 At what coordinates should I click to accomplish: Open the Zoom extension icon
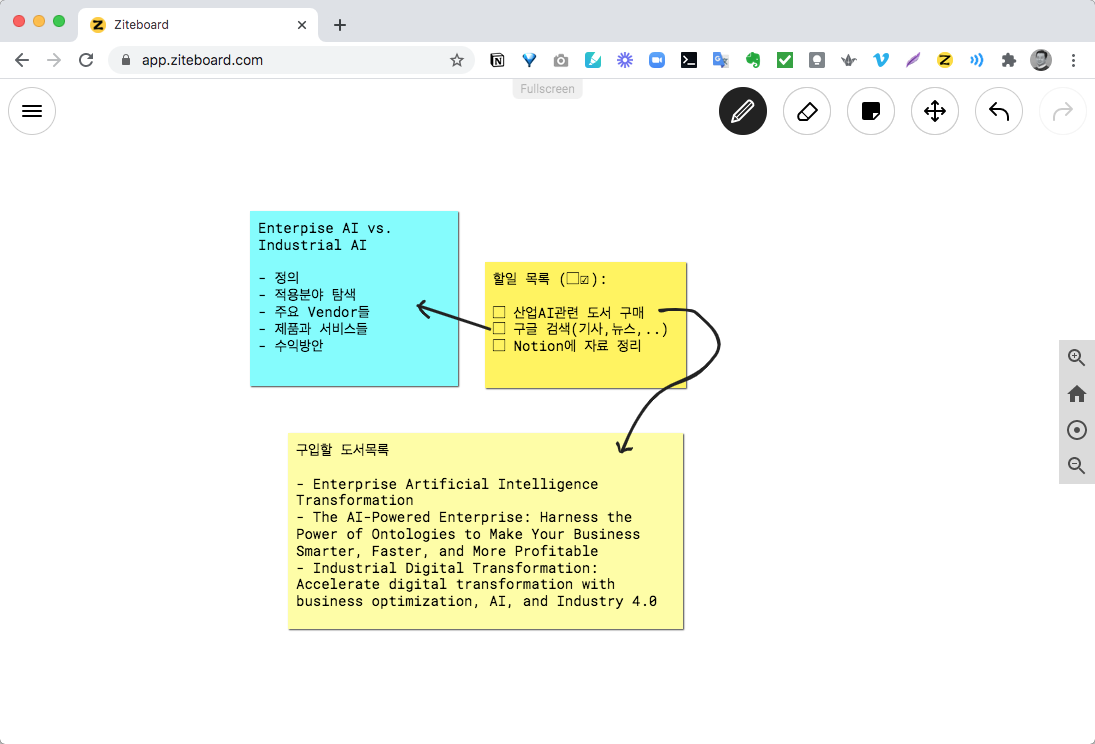[x=656, y=60]
